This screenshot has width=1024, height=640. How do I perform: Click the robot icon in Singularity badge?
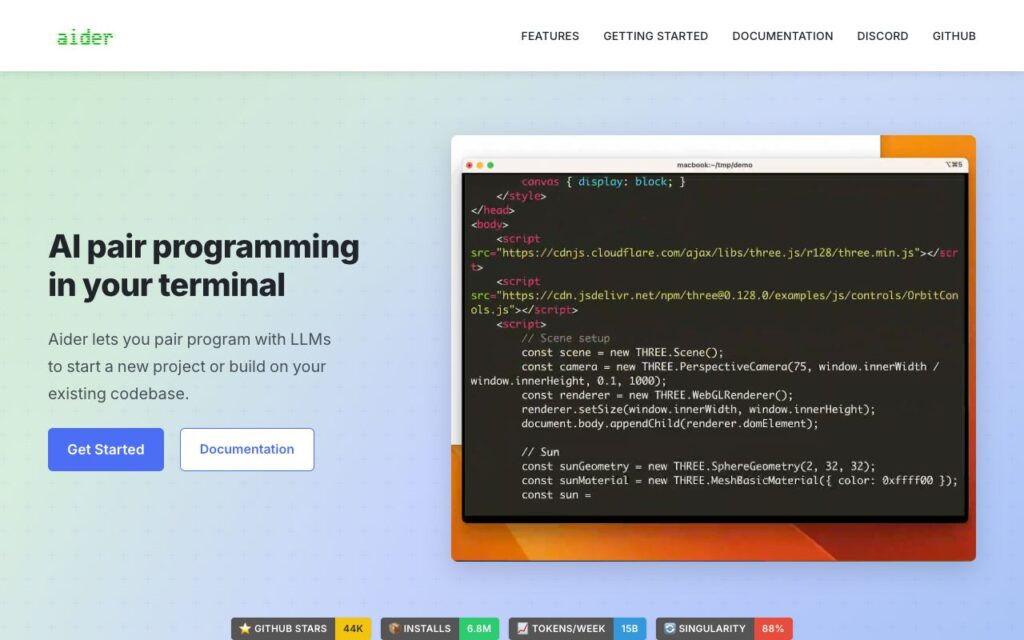coord(669,628)
